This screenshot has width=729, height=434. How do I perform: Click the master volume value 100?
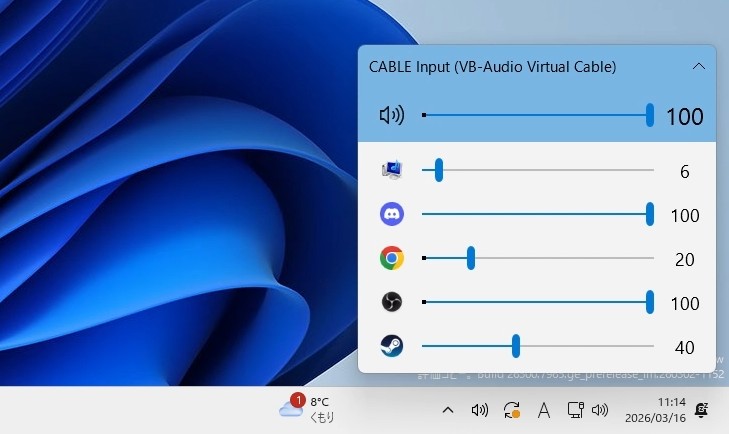point(684,116)
